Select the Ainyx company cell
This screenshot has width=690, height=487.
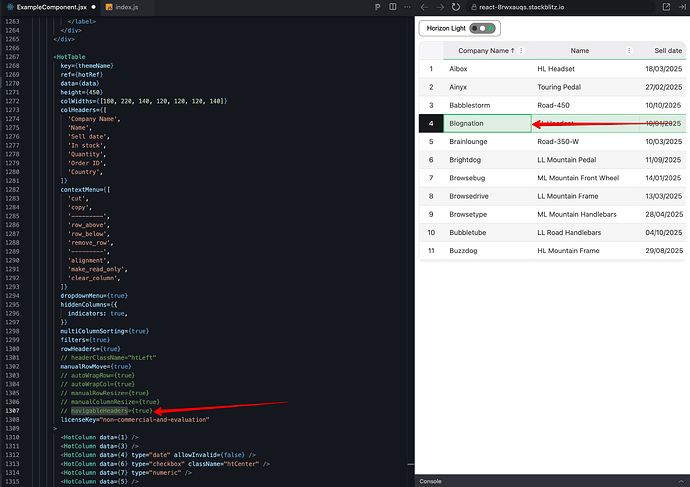(487, 87)
